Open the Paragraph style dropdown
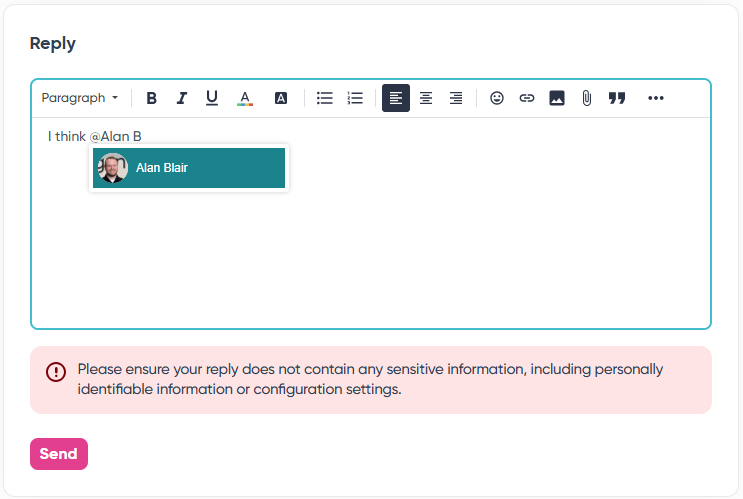Viewport: 743px width, 499px height. coord(79,98)
